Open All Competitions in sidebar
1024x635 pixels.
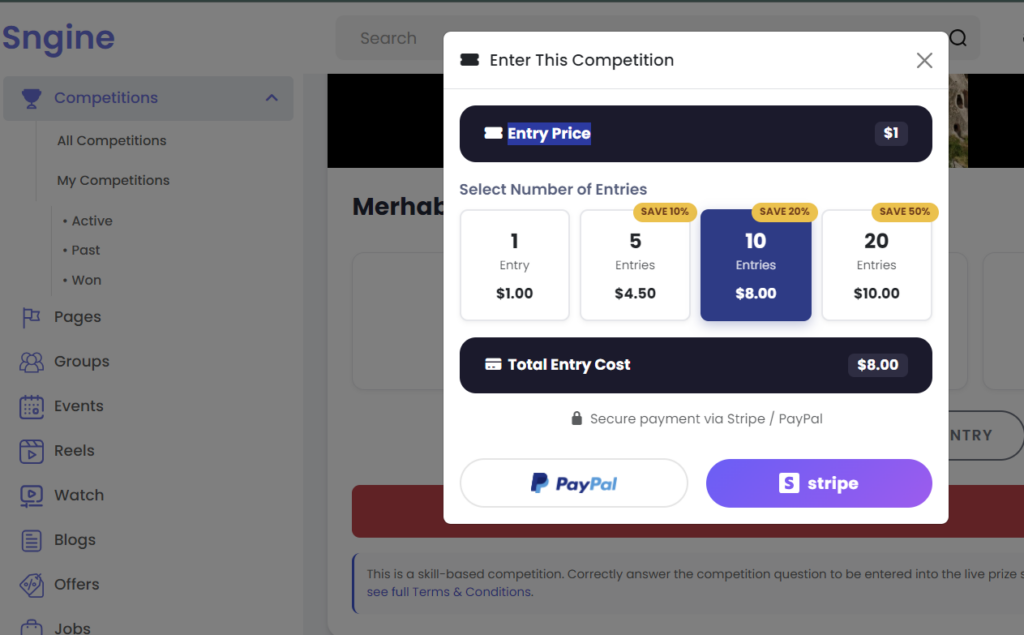[112, 141]
